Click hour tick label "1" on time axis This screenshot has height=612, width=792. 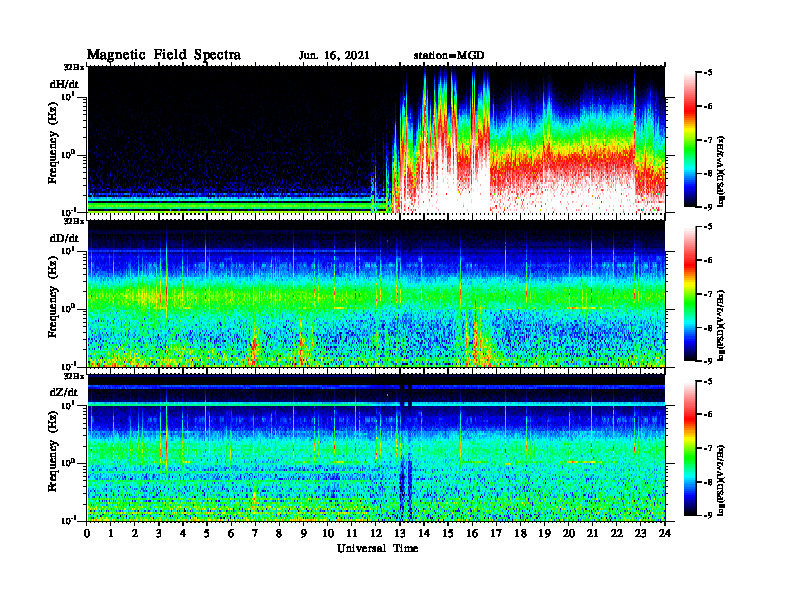(111, 534)
